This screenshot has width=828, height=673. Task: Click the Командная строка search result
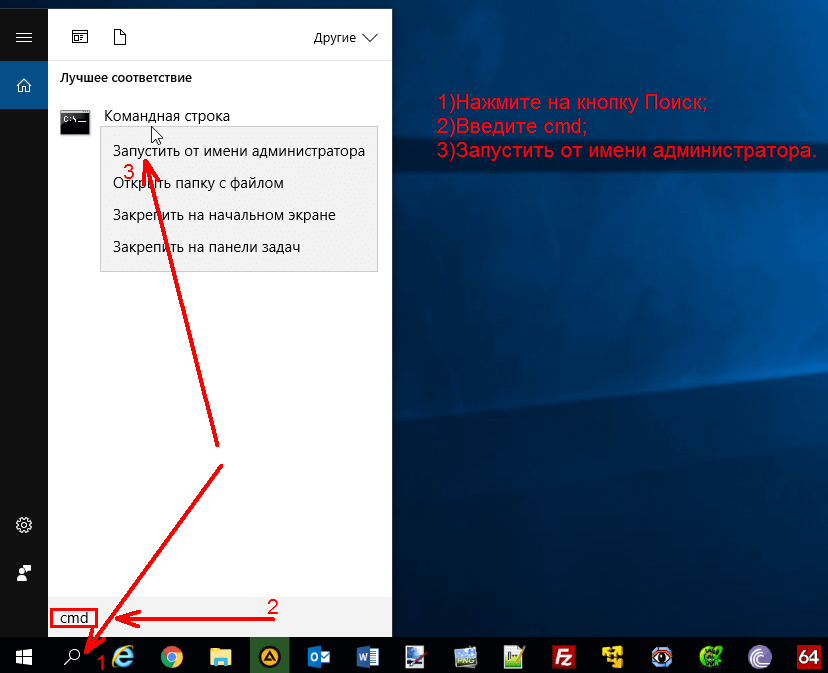tap(166, 116)
